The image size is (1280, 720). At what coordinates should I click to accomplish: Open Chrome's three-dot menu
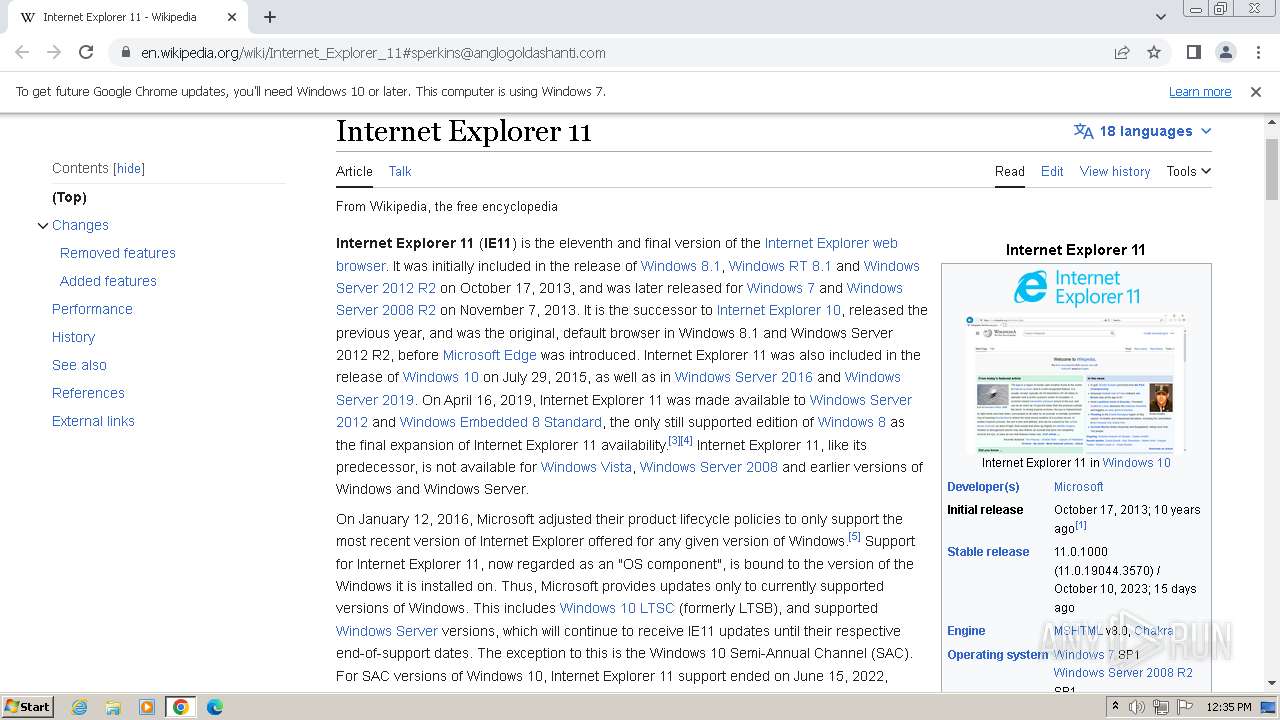click(x=1257, y=53)
